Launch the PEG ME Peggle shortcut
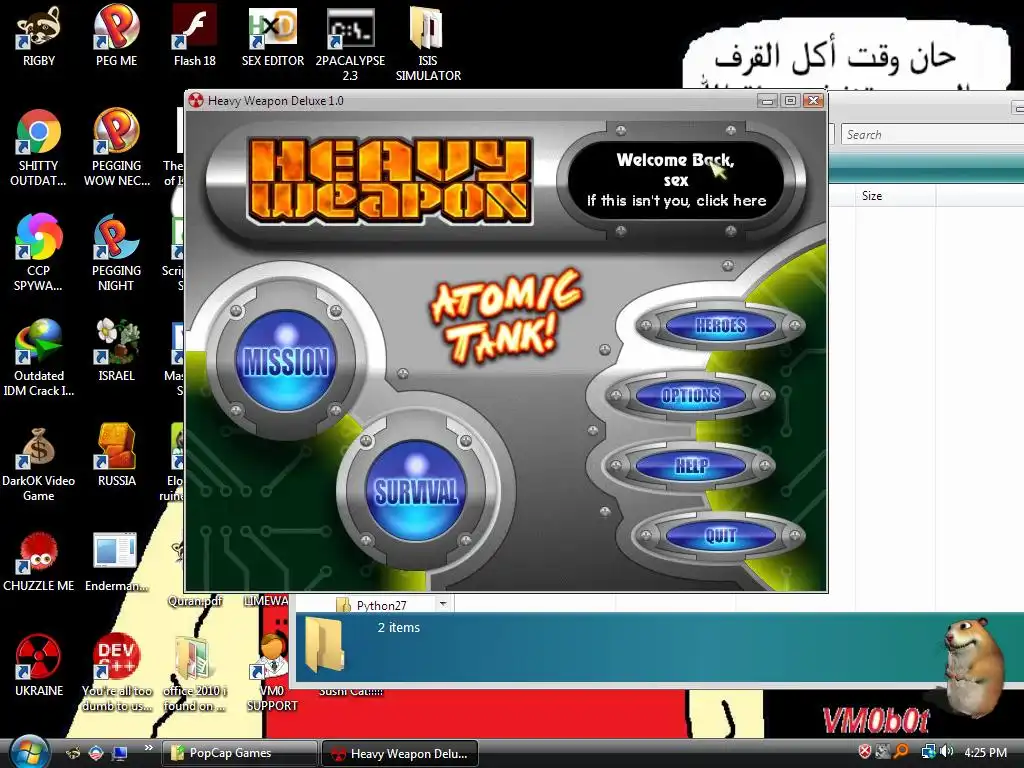This screenshot has height=768, width=1024. [x=116, y=37]
